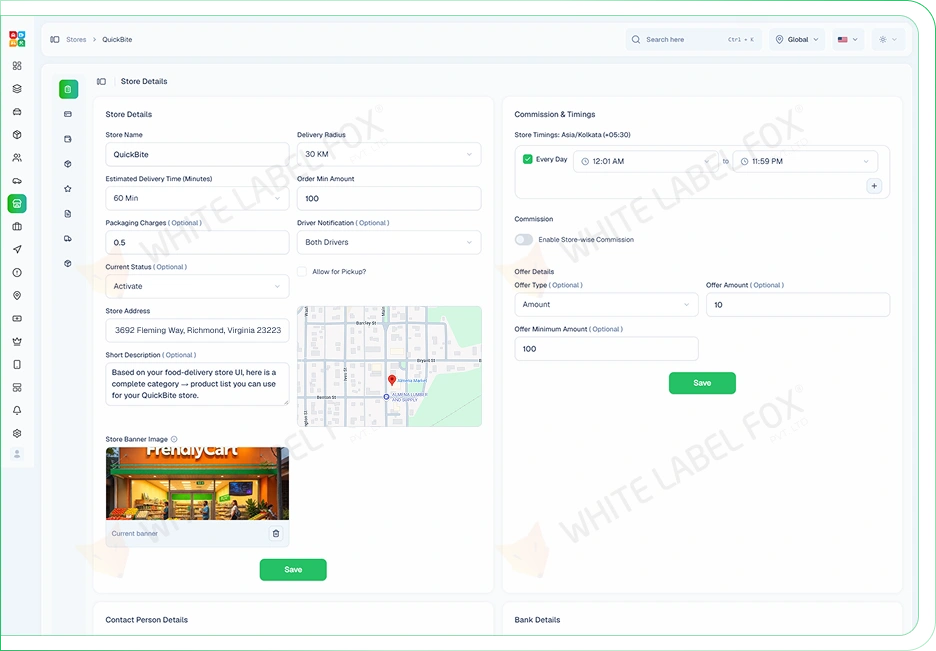Click the Bank Details heading
Viewport: 936px width, 651px height.
point(537,620)
